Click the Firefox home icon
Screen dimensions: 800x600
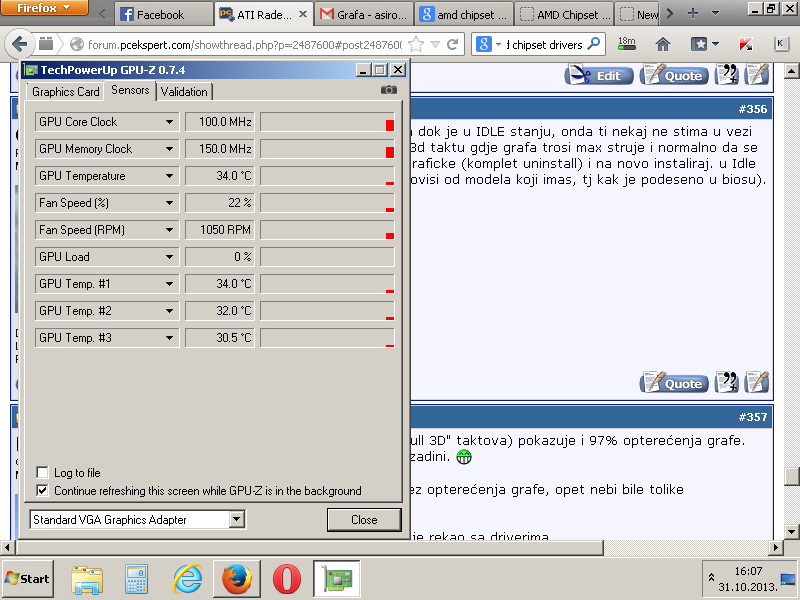click(x=662, y=44)
